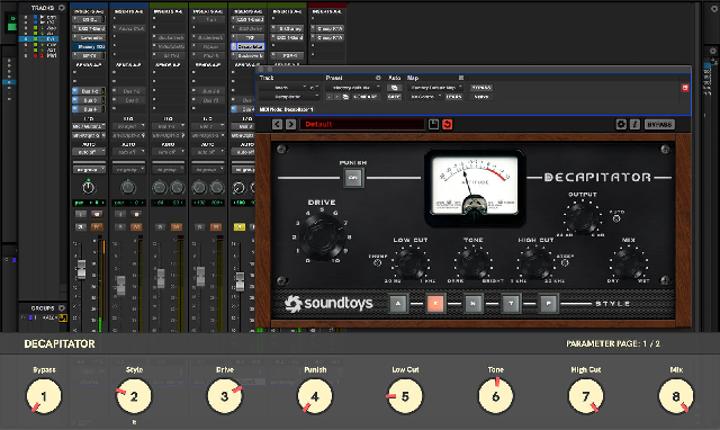Open the preset librarian folder icon
The width and height of the screenshot is (720, 430).
[345, 97]
